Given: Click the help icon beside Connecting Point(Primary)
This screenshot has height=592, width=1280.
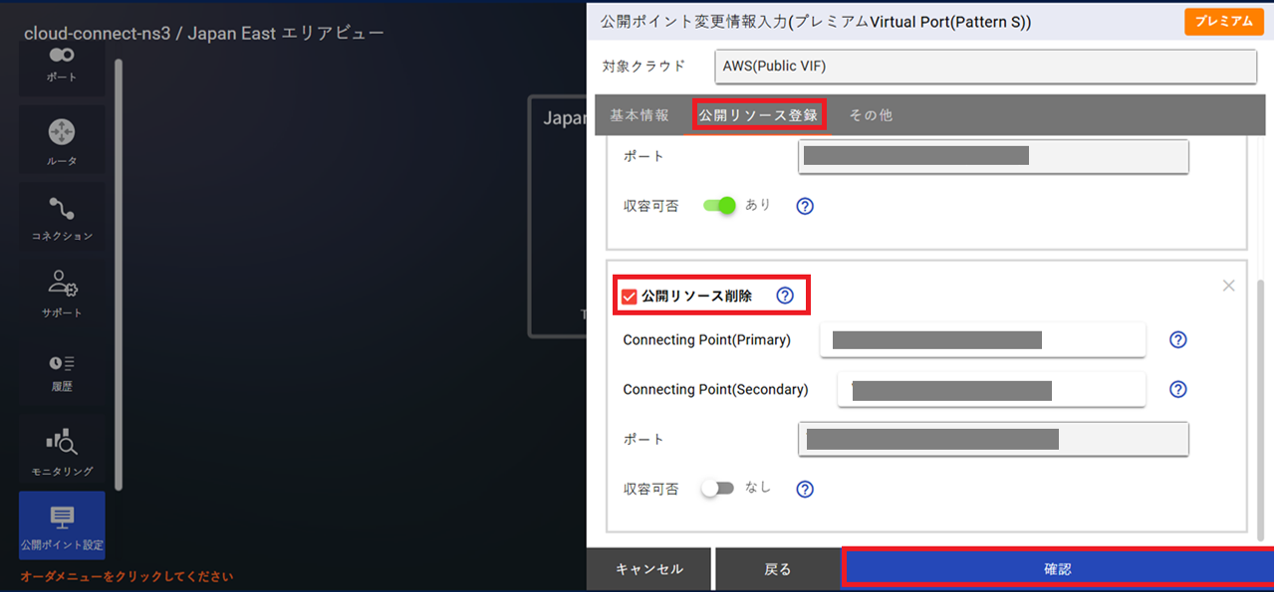Looking at the screenshot, I should pos(1178,340).
